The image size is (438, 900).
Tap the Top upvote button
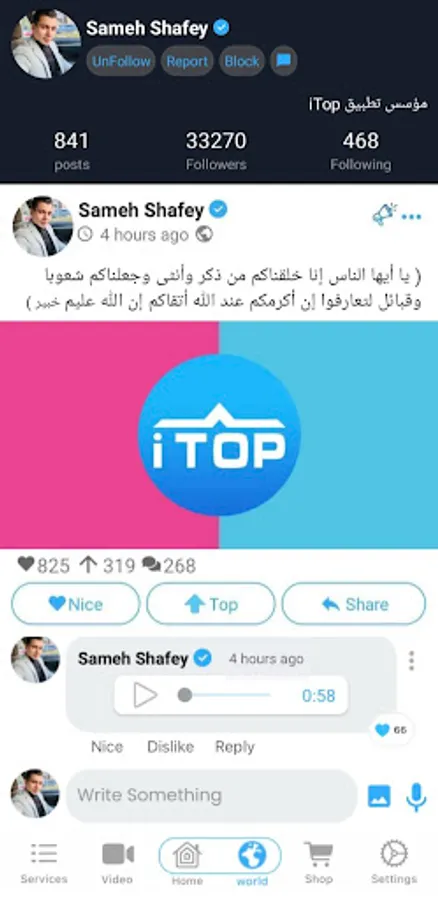211,604
